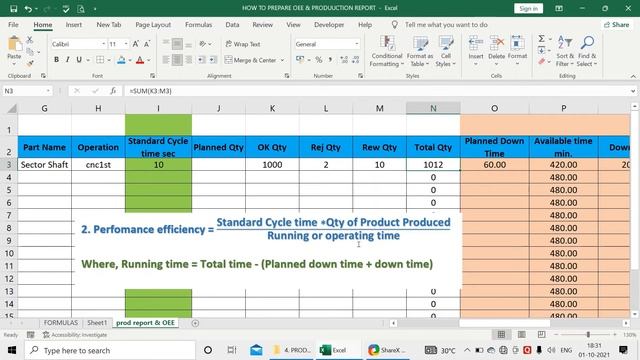This screenshot has width=640, height=360.
Task: Click Tell me what you want to do
Action: click(446, 24)
